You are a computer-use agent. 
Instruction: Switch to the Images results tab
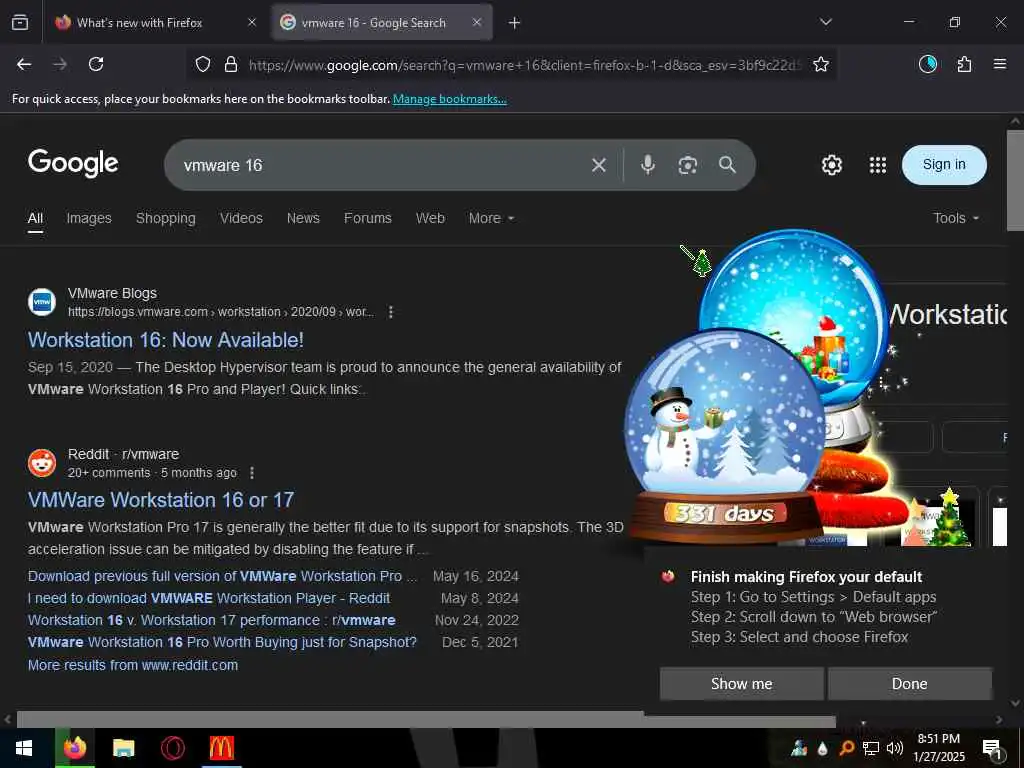89,218
